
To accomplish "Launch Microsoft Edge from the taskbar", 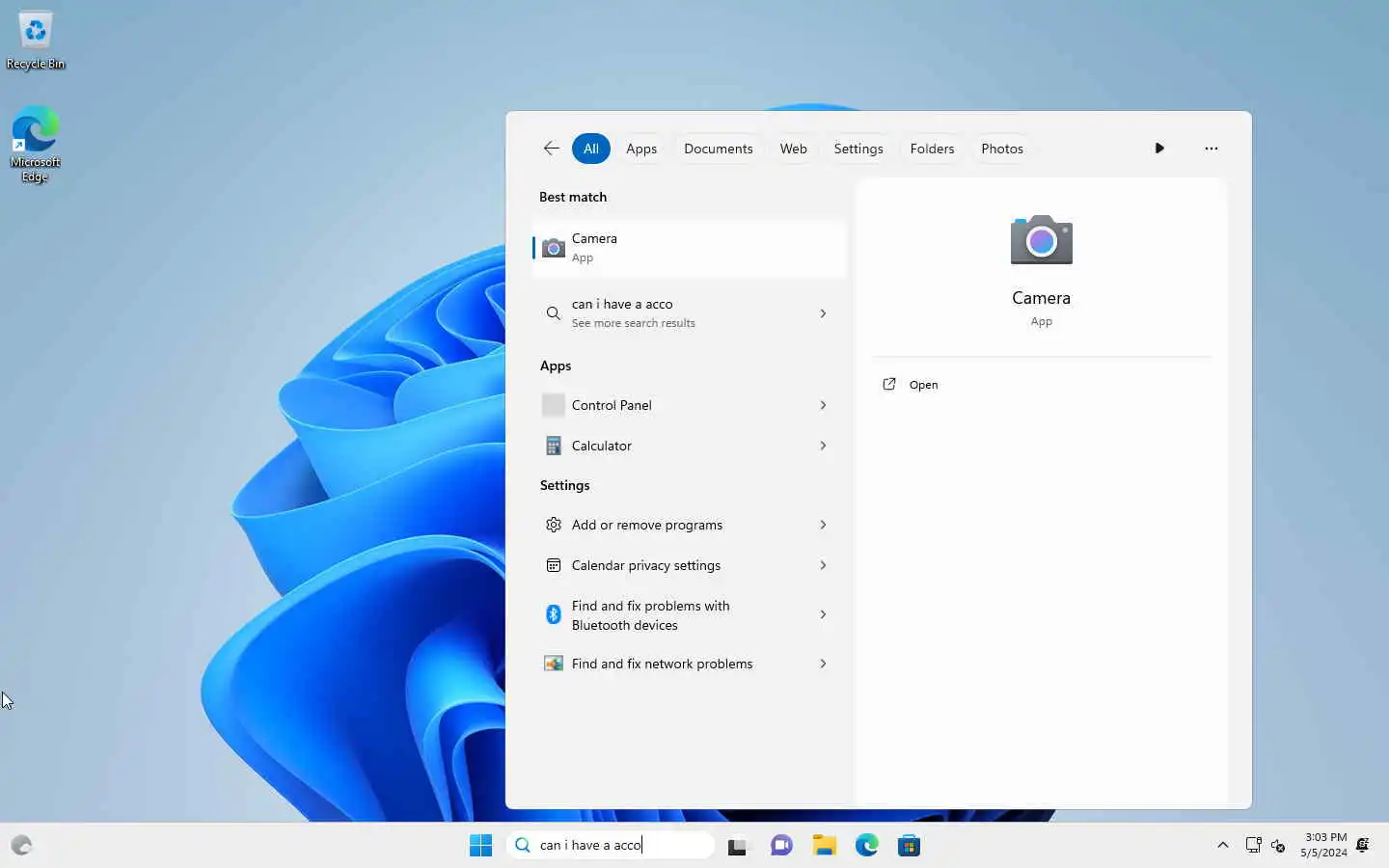I will [x=866, y=846].
